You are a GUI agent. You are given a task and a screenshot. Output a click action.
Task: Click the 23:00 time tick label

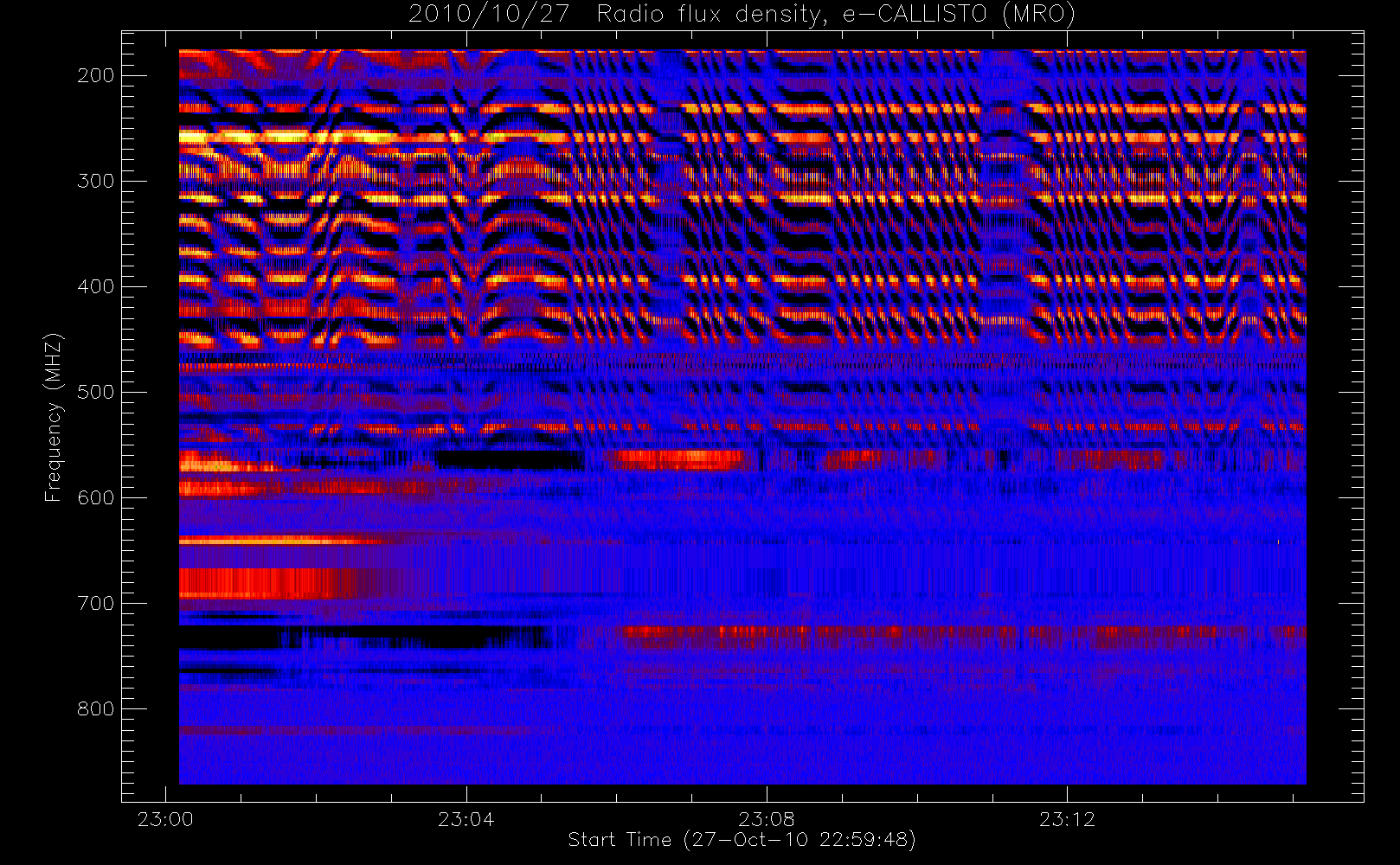[x=165, y=818]
